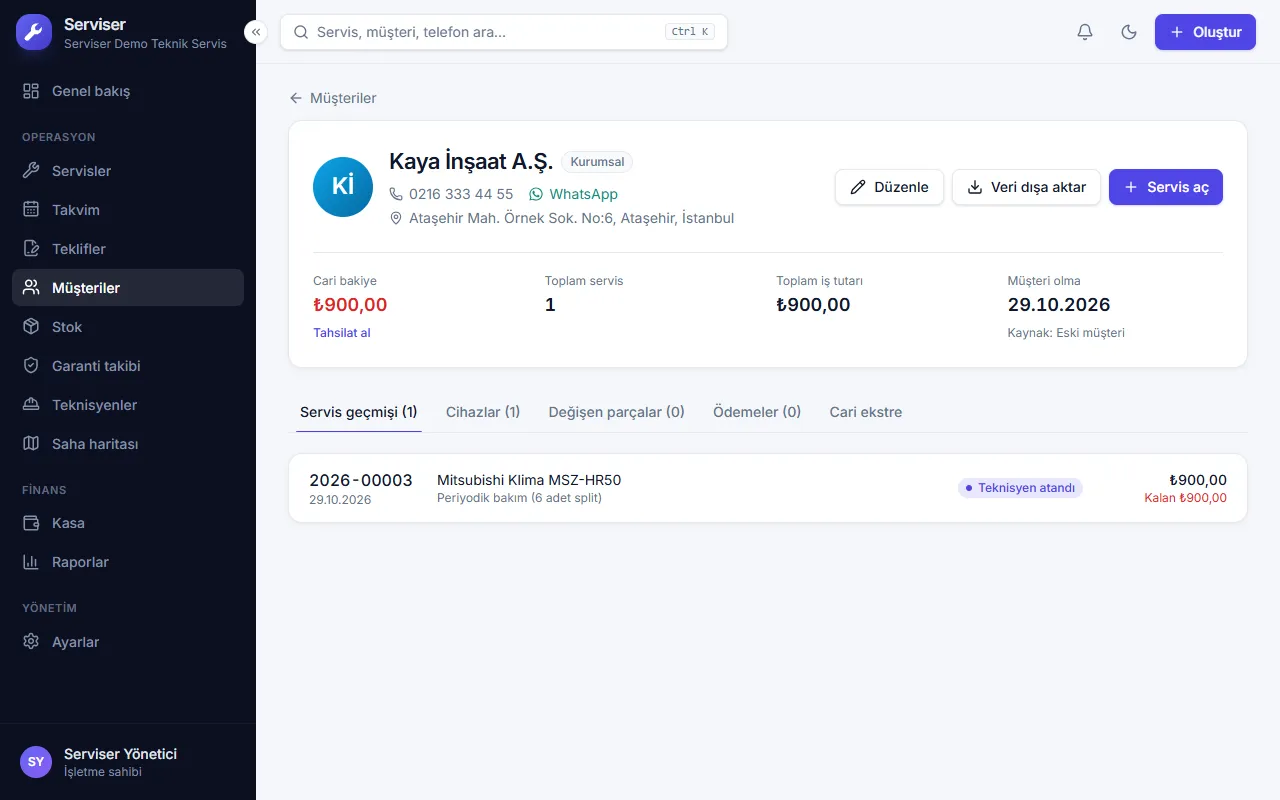Click the Kurumsal customer type badge

[x=597, y=162]
